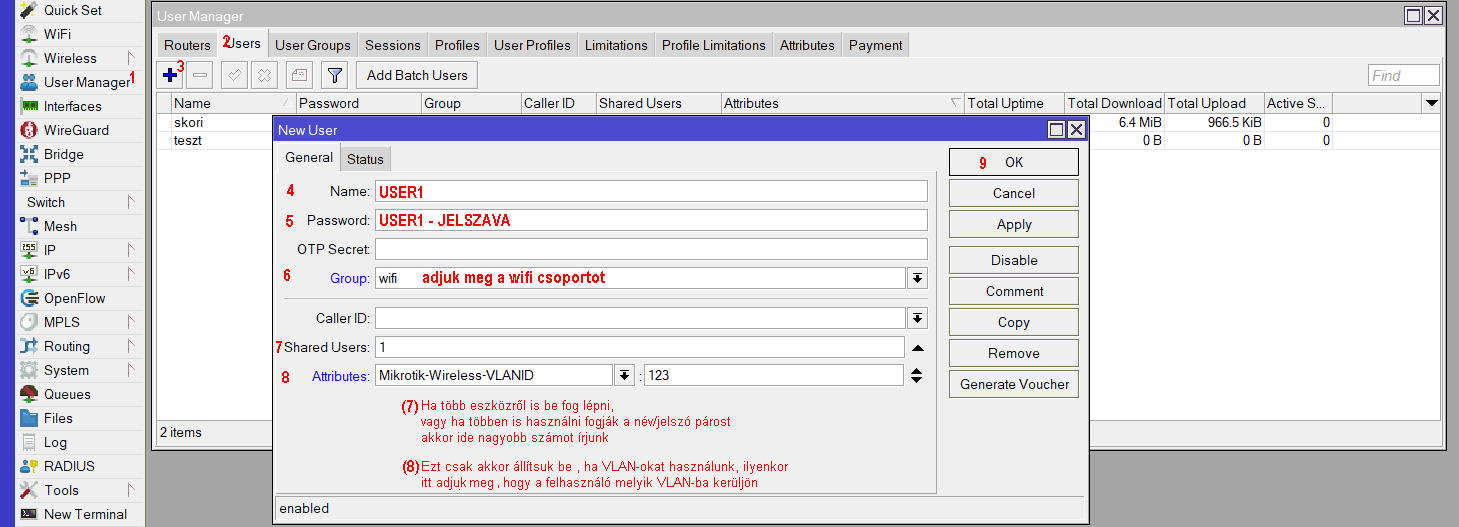The height and width of the screenshot is (527, 1459).
Task: Open the Attributes name dropdown arrow
Action: (624, 375)
